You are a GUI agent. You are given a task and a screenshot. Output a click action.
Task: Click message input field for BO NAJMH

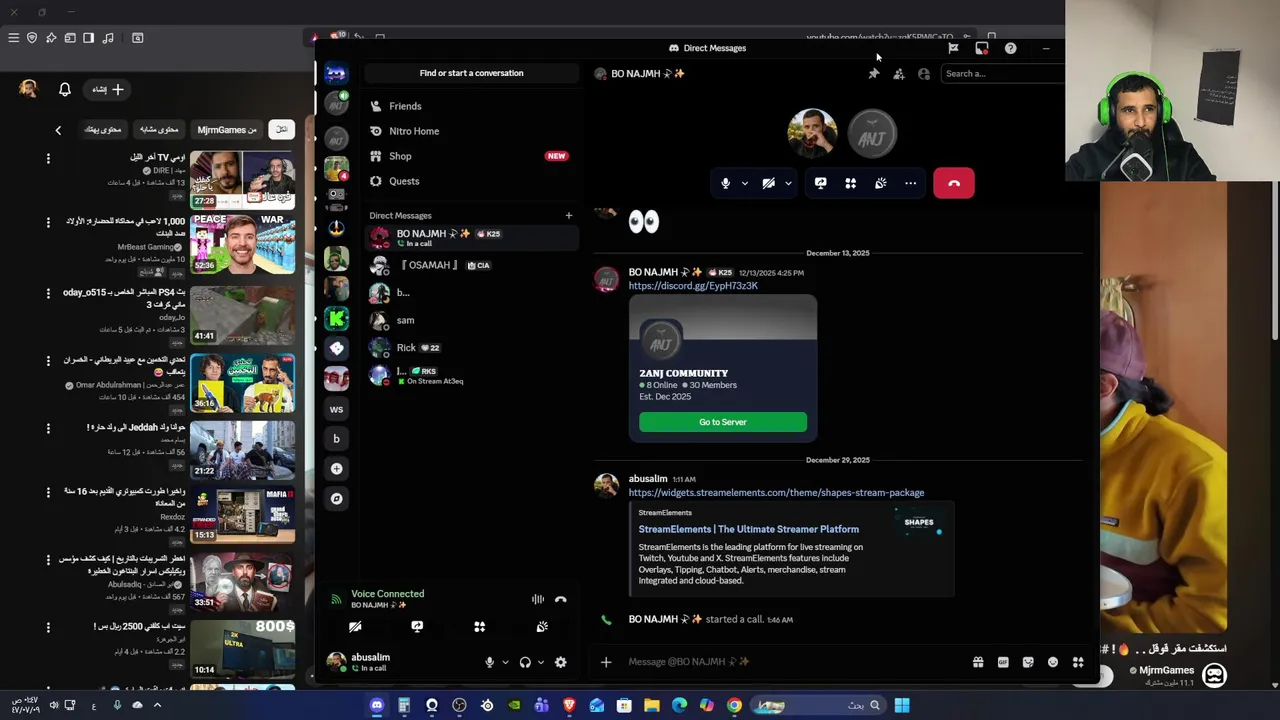[790, 662]
